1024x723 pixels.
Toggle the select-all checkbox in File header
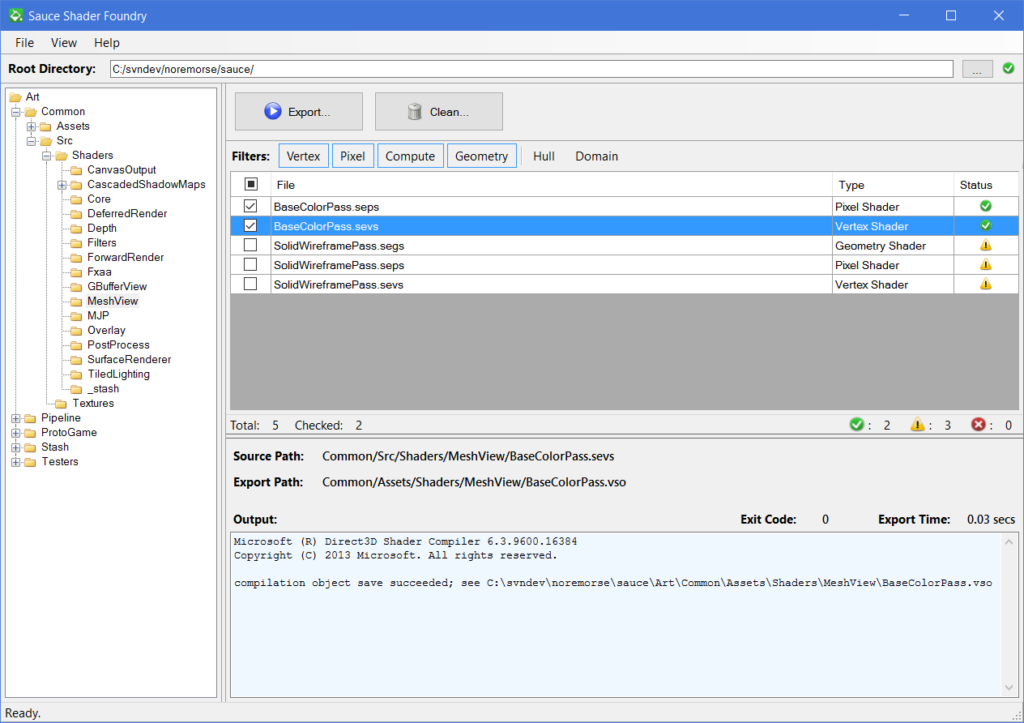click(x=251, y=184)
